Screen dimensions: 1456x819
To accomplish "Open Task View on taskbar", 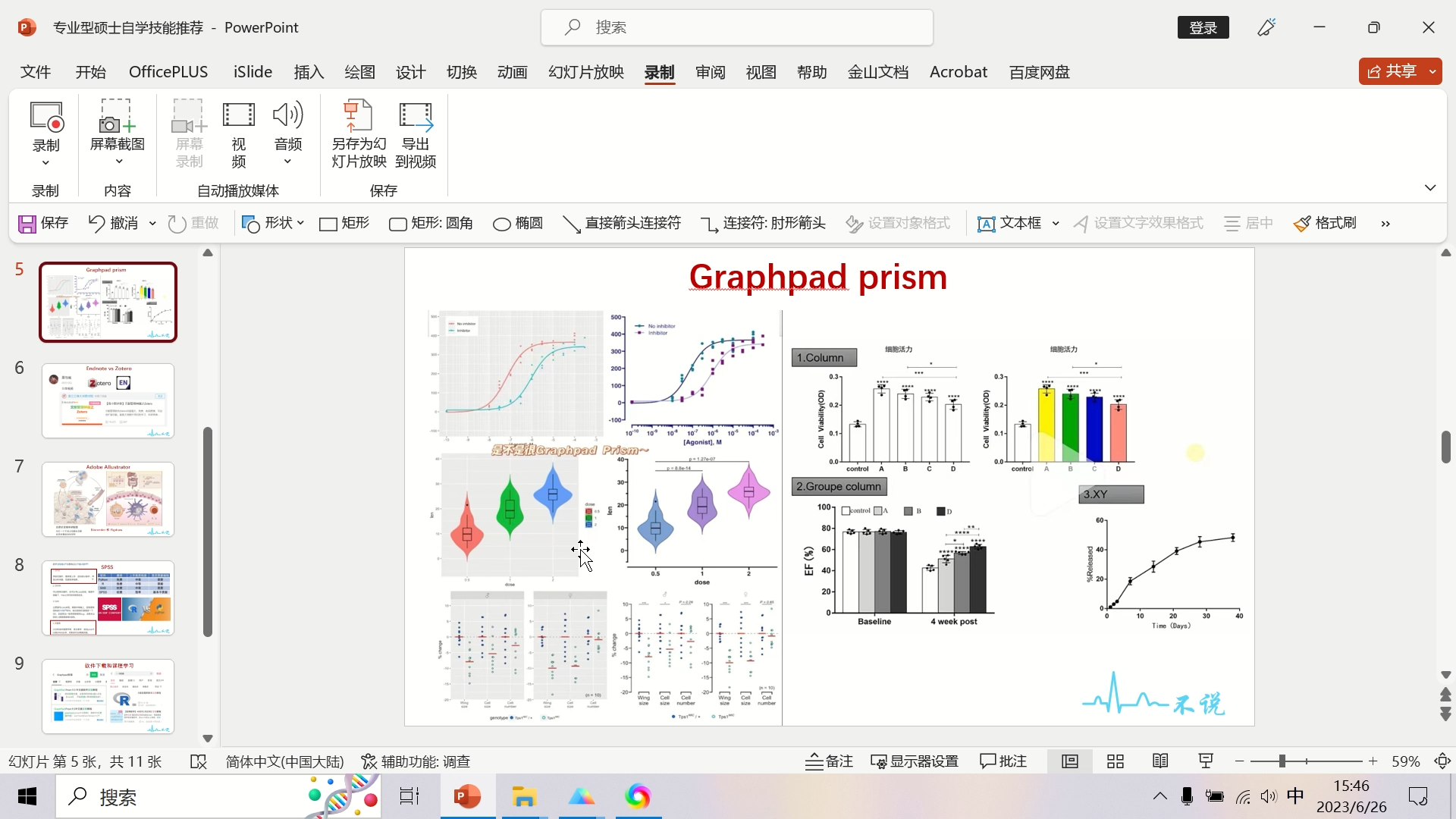I will tap(409, 797).
